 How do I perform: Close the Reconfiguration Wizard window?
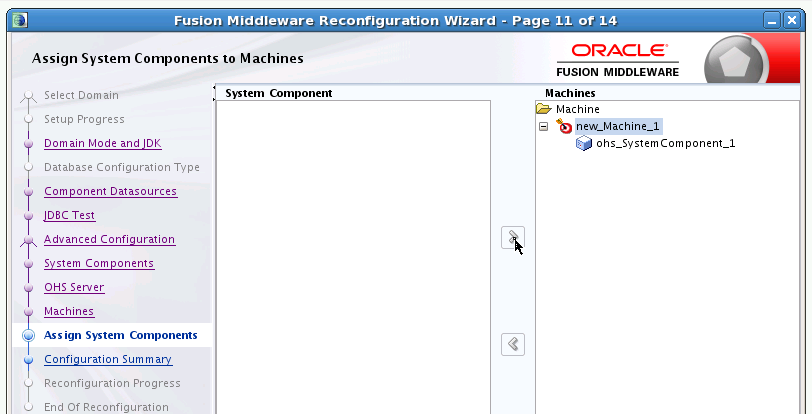point(792,21)
